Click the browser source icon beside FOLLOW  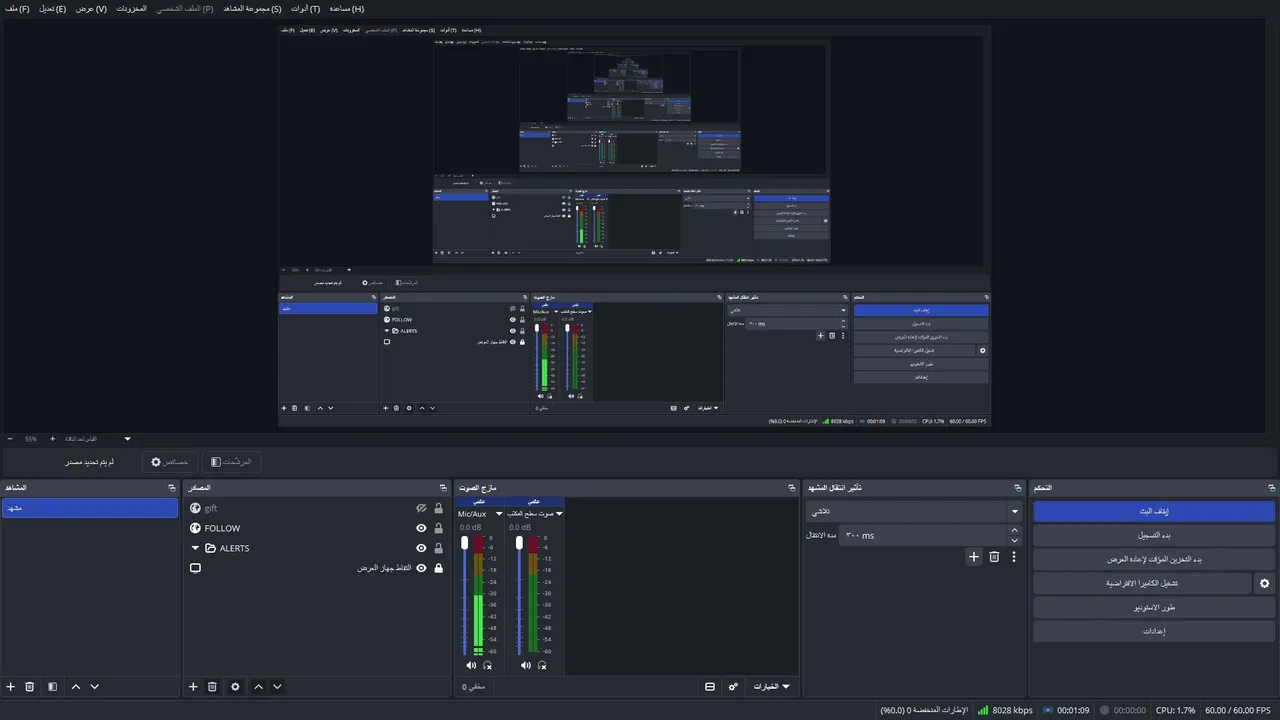[x=195, y=528]
